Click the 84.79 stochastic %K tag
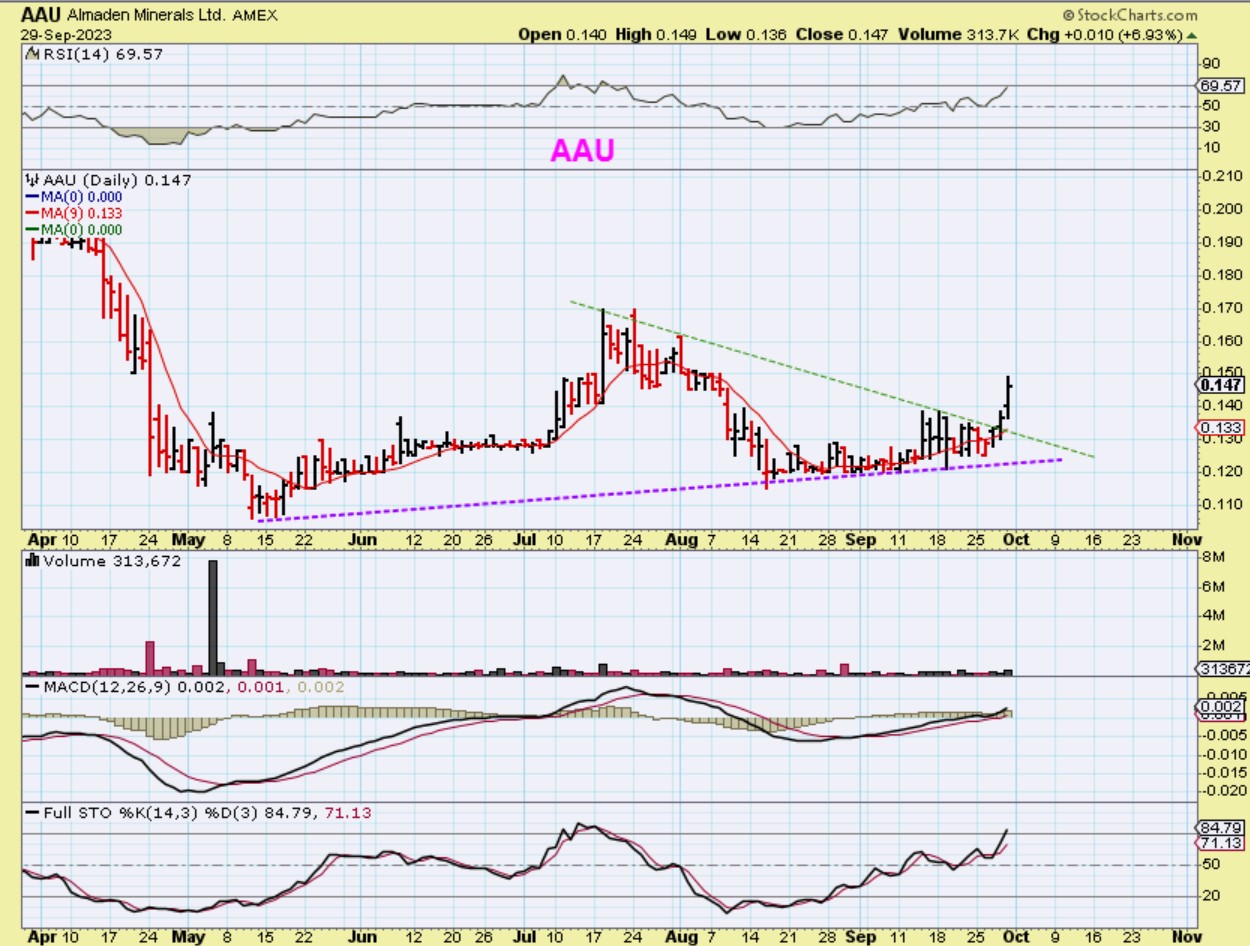This screenshot has height=946, width=1250. 1219,828
